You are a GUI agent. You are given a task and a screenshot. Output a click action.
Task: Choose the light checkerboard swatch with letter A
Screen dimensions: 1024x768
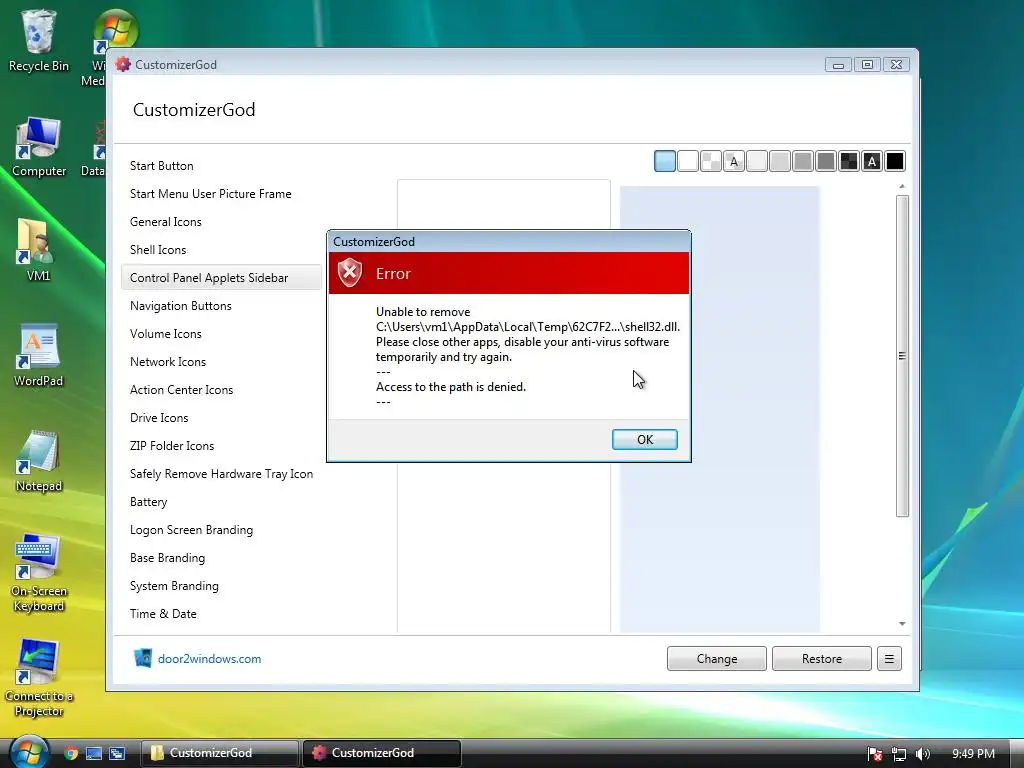733,161
